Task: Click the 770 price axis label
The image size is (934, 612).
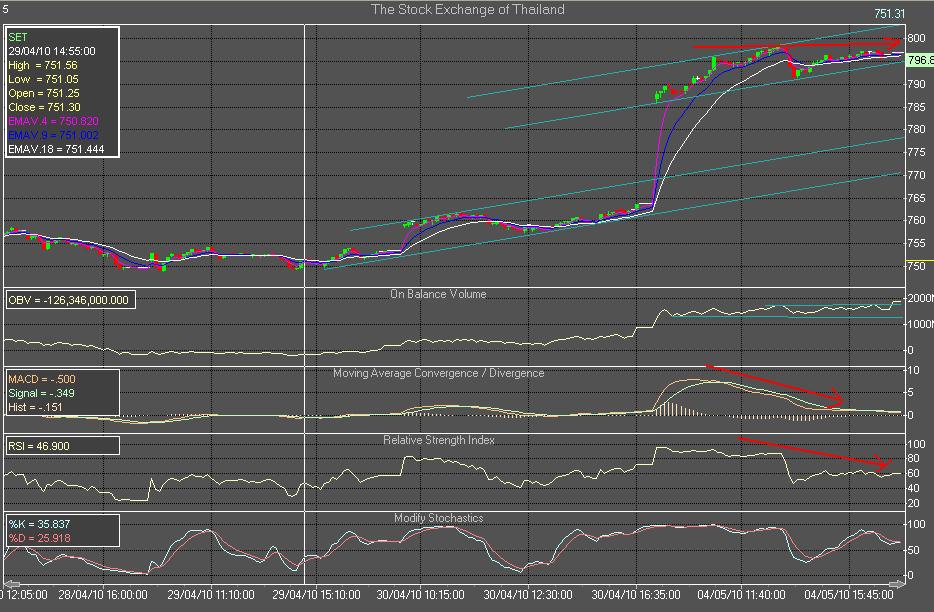Action: (916, 175)
